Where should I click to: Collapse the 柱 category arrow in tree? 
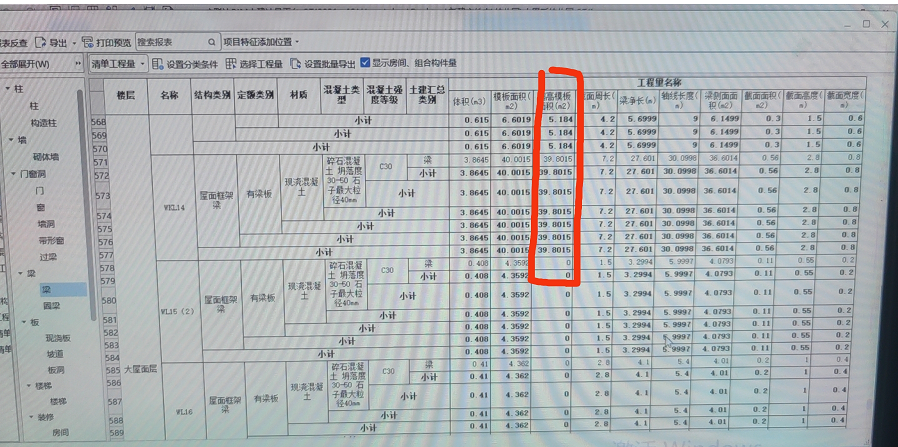point(8,89)
